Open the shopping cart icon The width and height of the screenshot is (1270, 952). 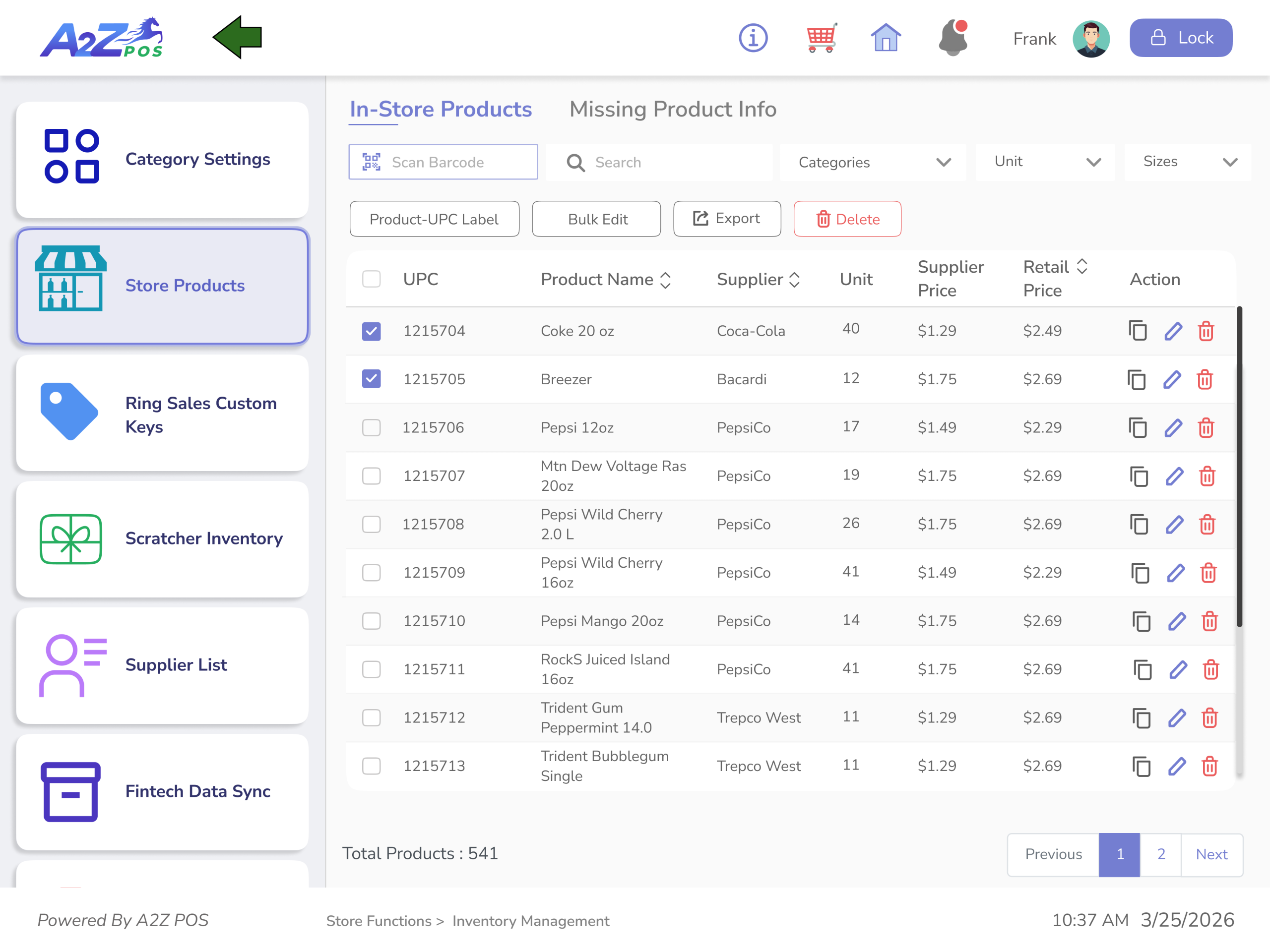pos(822,38)
